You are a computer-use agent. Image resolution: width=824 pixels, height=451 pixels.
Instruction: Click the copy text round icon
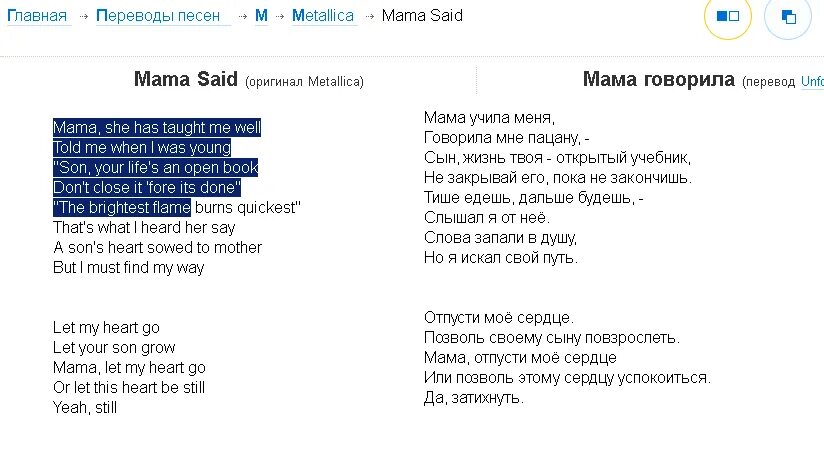(788, 16)
